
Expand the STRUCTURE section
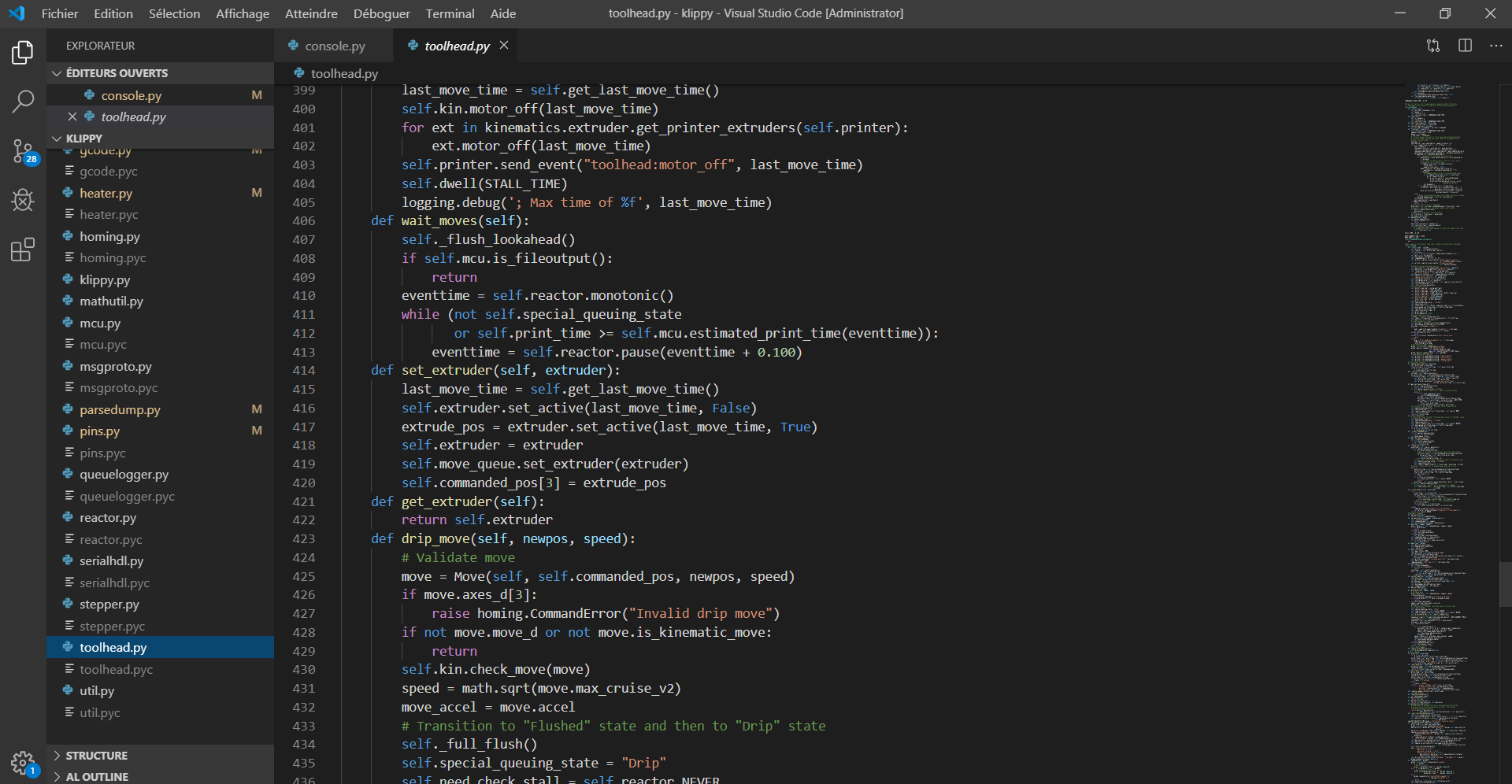coord(161,756)
